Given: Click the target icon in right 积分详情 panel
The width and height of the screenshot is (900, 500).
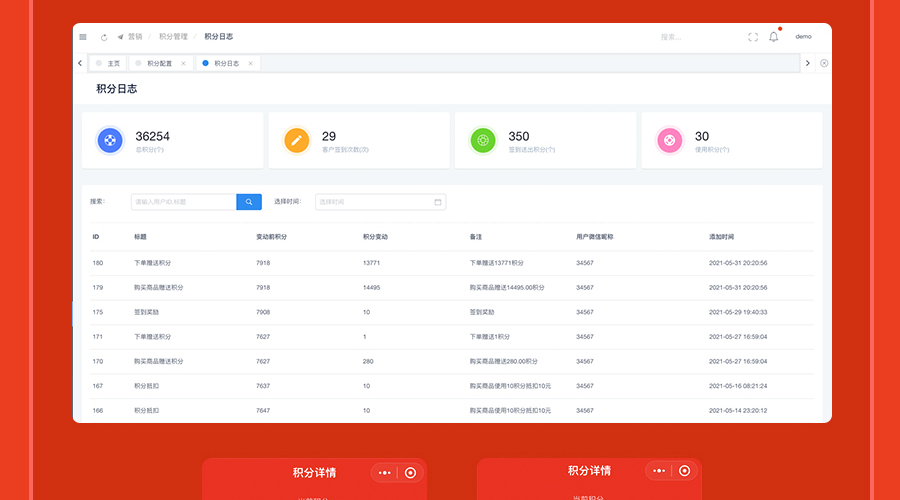Looking at the screenshot, I should tap(685, 471).
